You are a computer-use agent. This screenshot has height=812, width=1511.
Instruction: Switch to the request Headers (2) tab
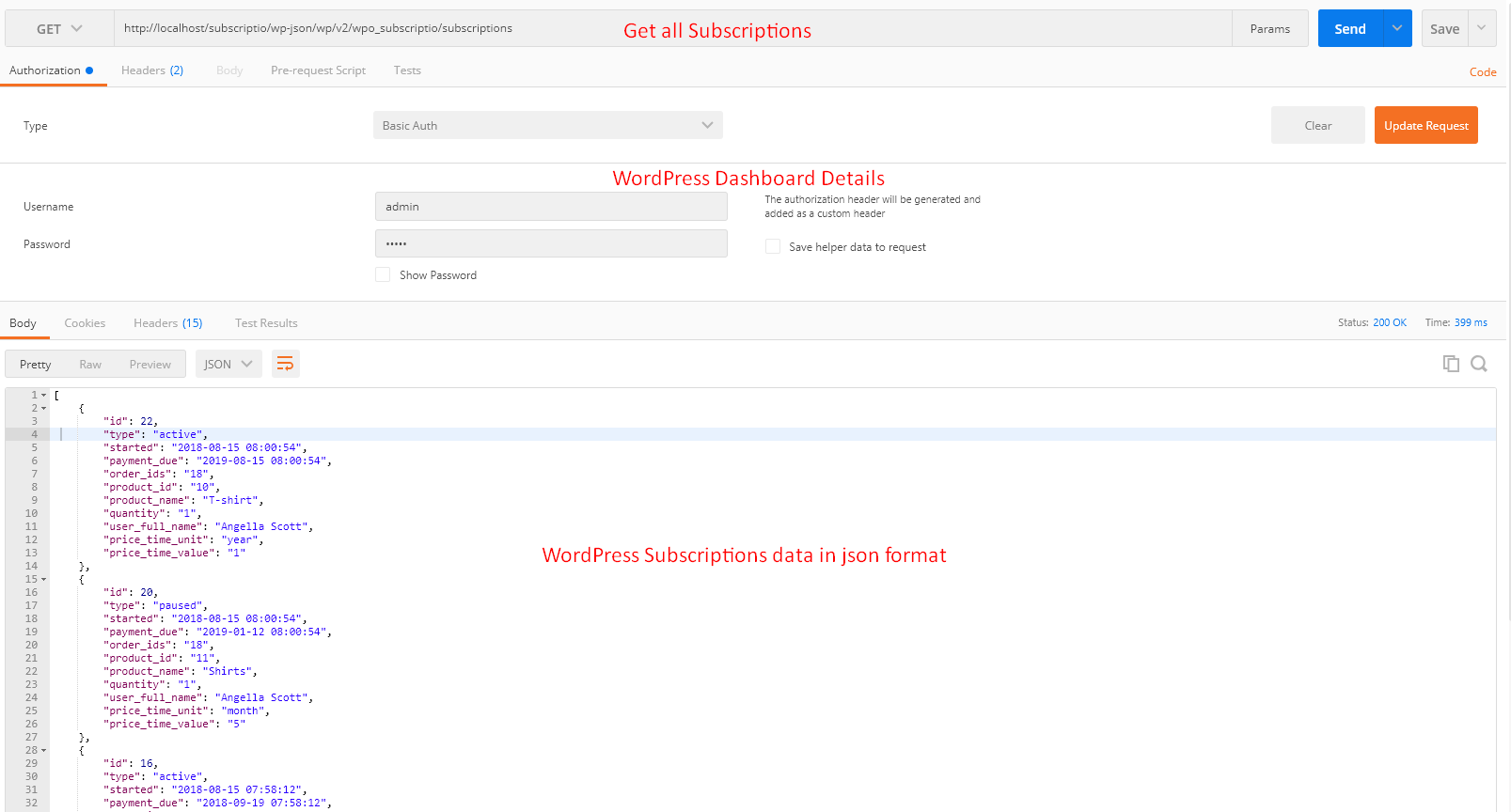tap(152, 70)
